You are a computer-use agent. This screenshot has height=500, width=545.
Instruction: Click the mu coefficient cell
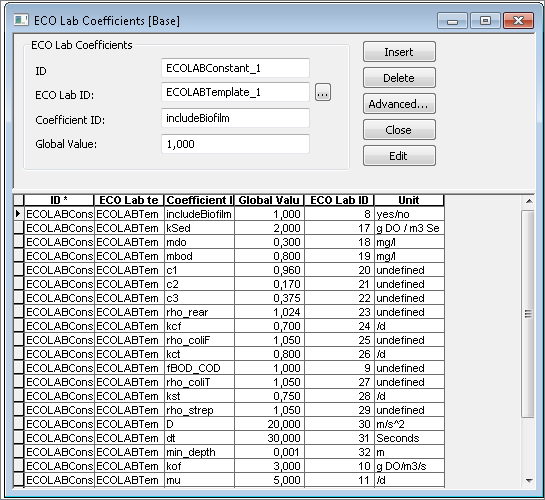tap(199, 480)
